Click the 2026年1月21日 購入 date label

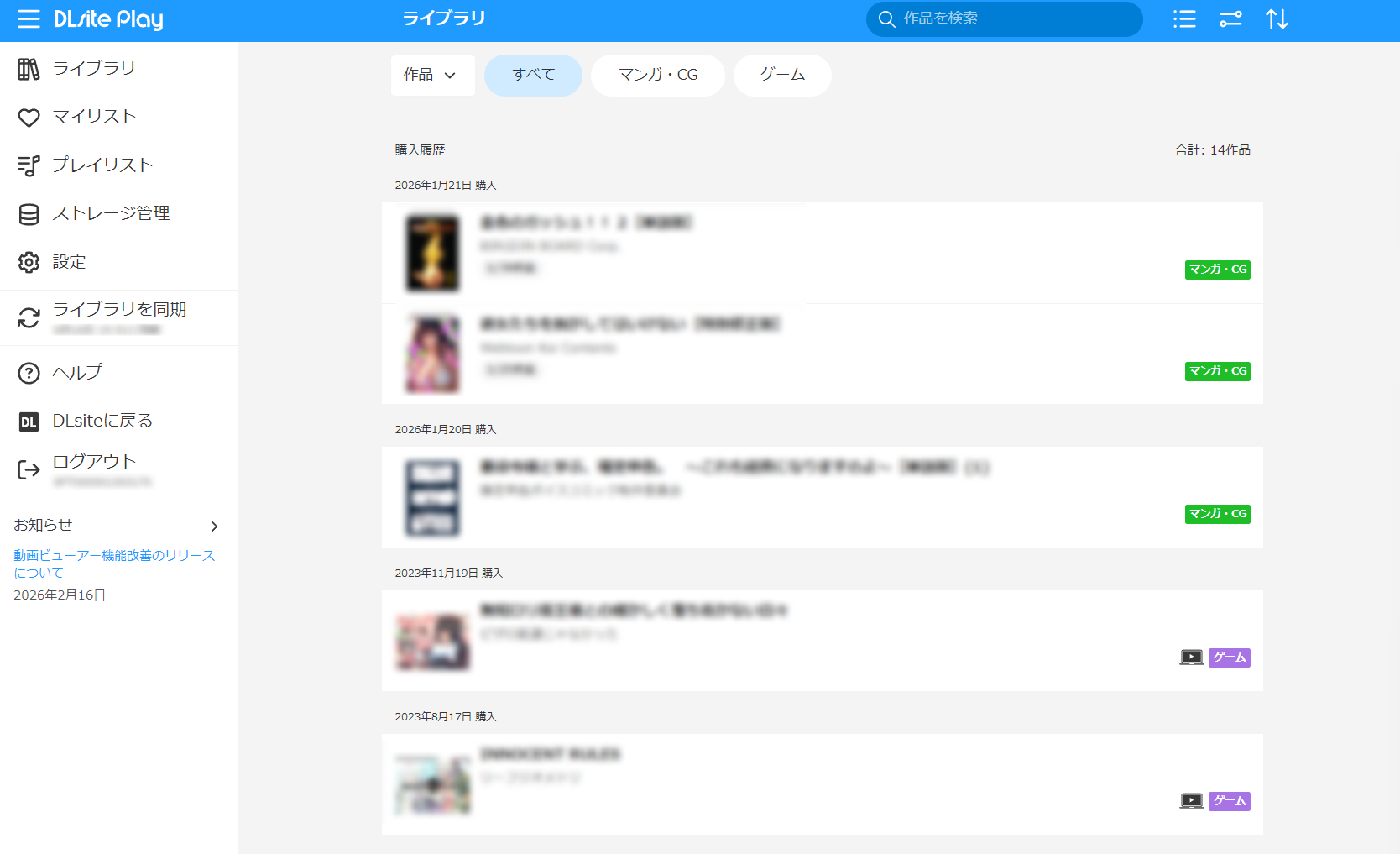(446, 186)
